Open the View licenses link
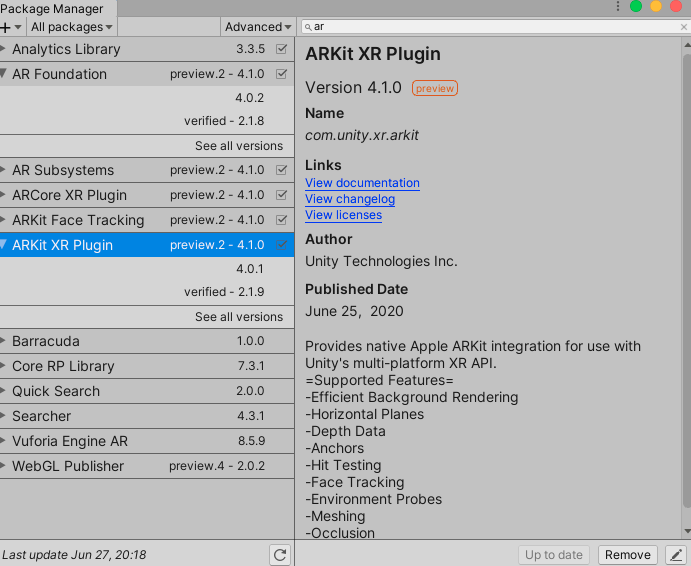Screen dimensions: 691x566 coord(343,215)
